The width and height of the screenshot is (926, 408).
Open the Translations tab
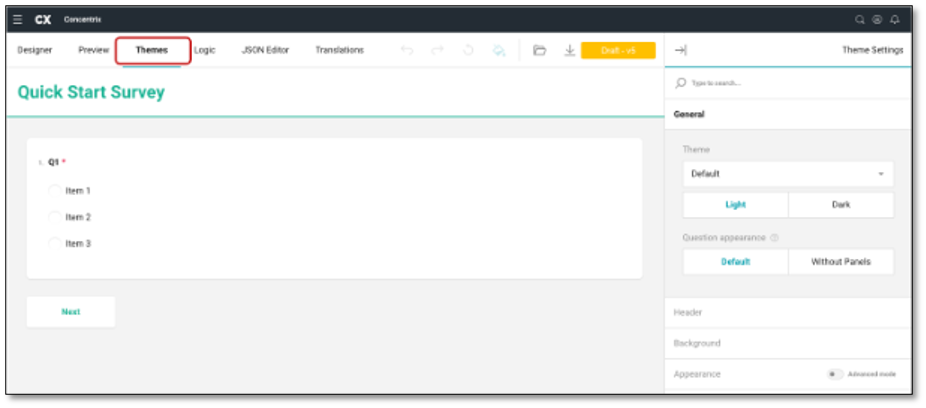[x=340, y=50]
